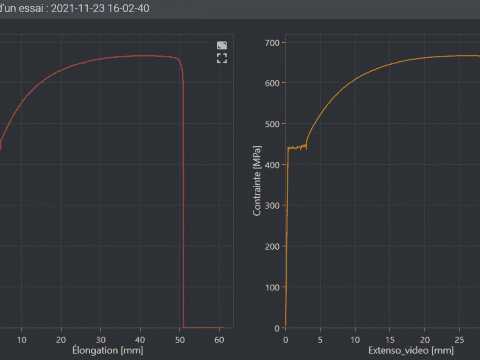Click the 40 tick on the Élongation axis
The height and width of the screenshot is (360, 480).
(x=140, y=340)
